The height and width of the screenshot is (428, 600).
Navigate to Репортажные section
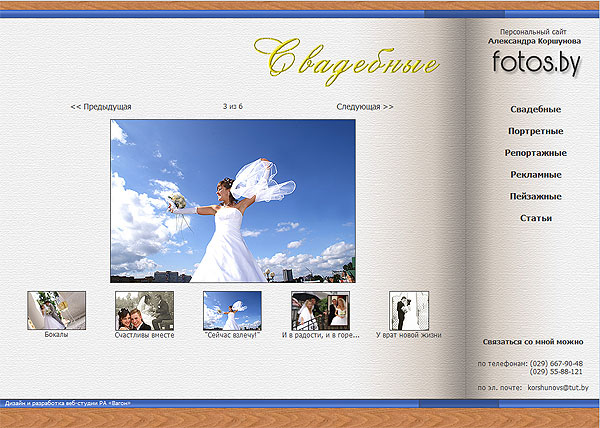[535, 153]
